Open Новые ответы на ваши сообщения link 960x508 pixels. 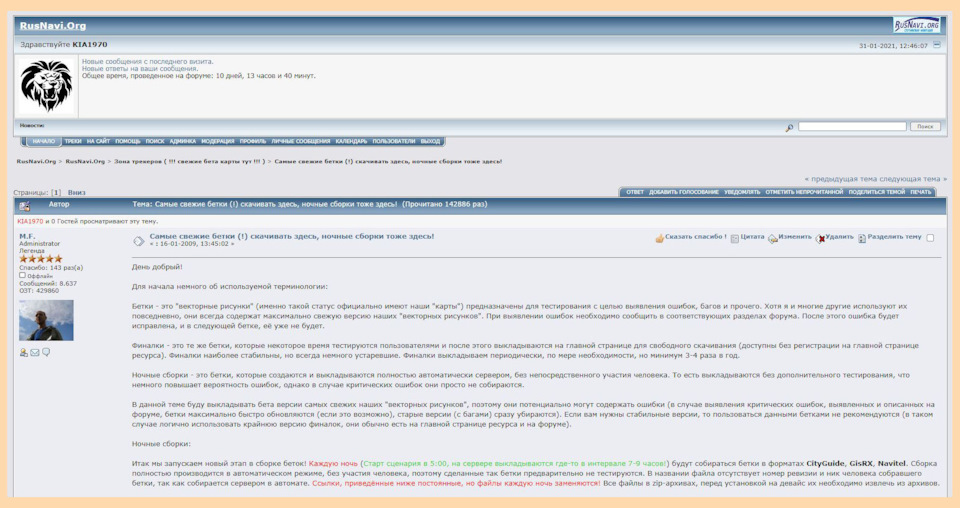(x=140, y=69)
